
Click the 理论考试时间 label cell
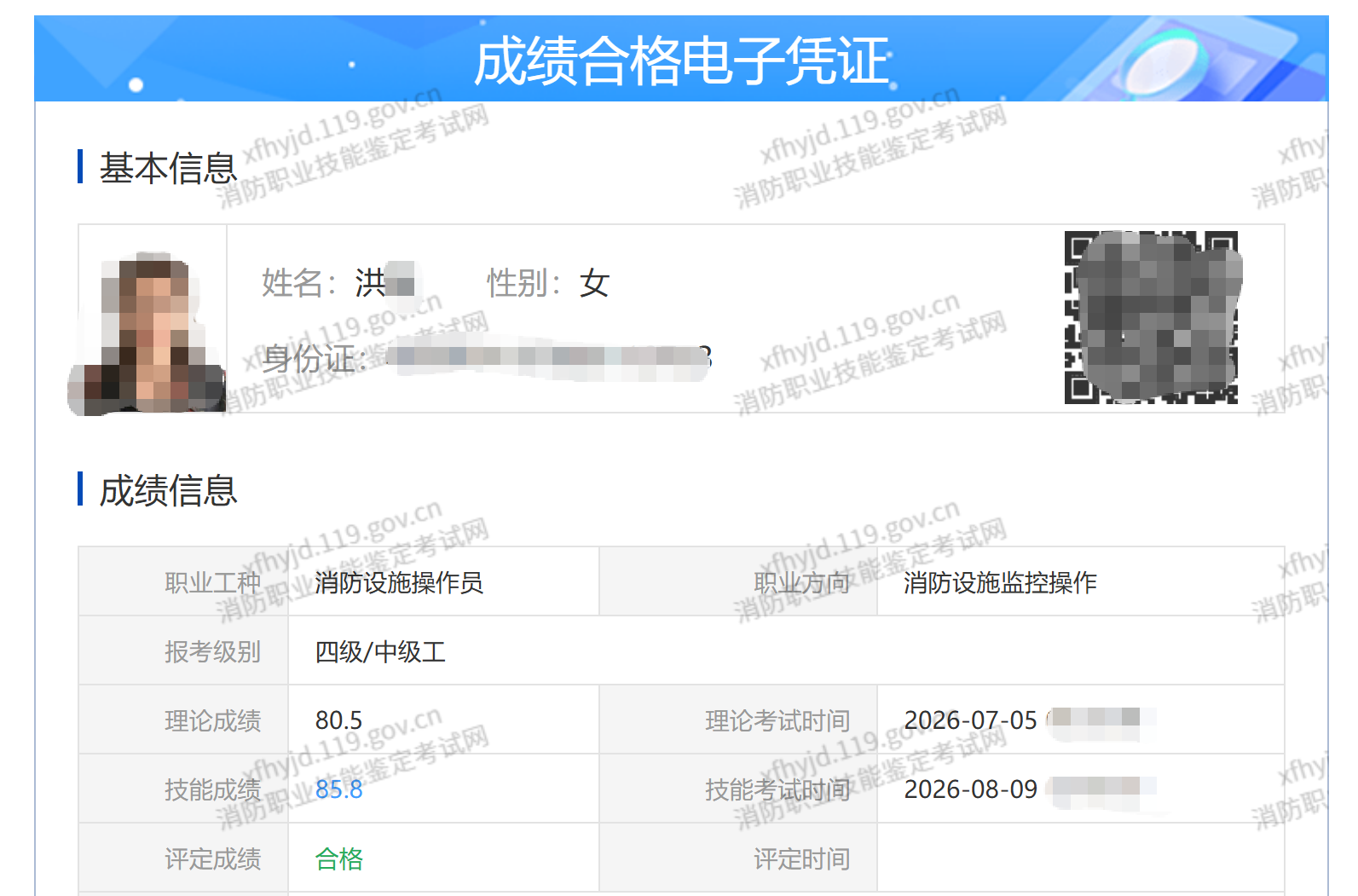pyautogui.click(x=738, y=720)
